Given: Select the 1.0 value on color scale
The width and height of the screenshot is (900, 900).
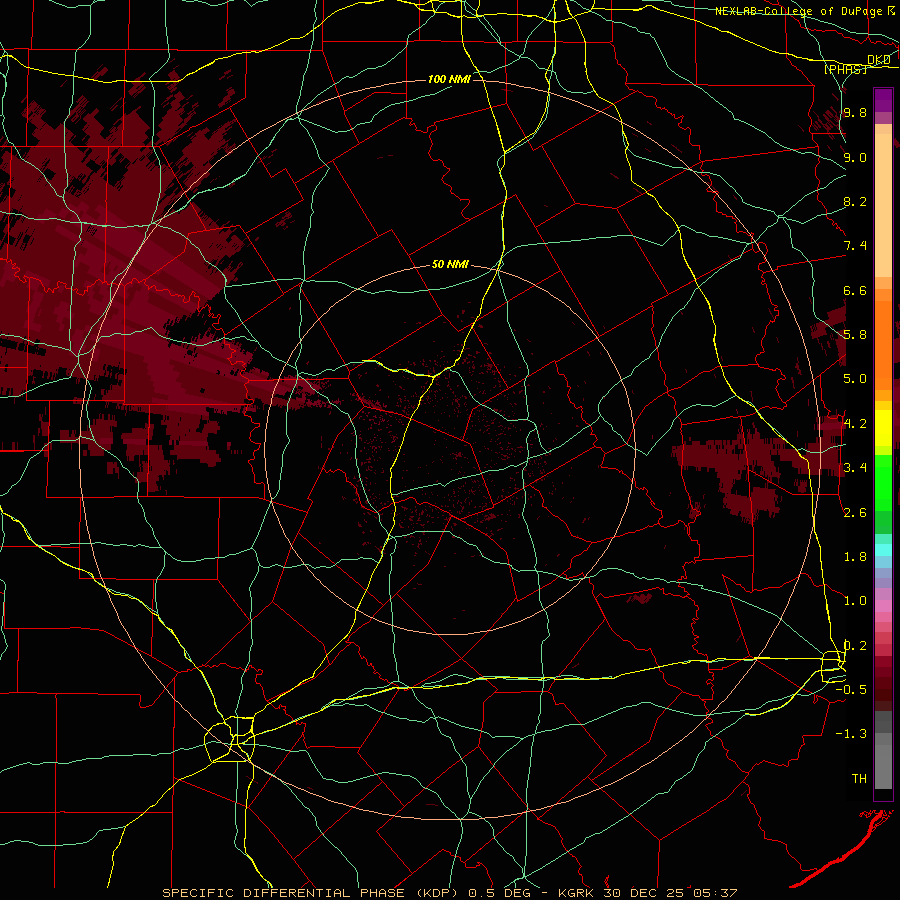Looking at the screenshot, I should pyautogui.click(x=855, y=601).
